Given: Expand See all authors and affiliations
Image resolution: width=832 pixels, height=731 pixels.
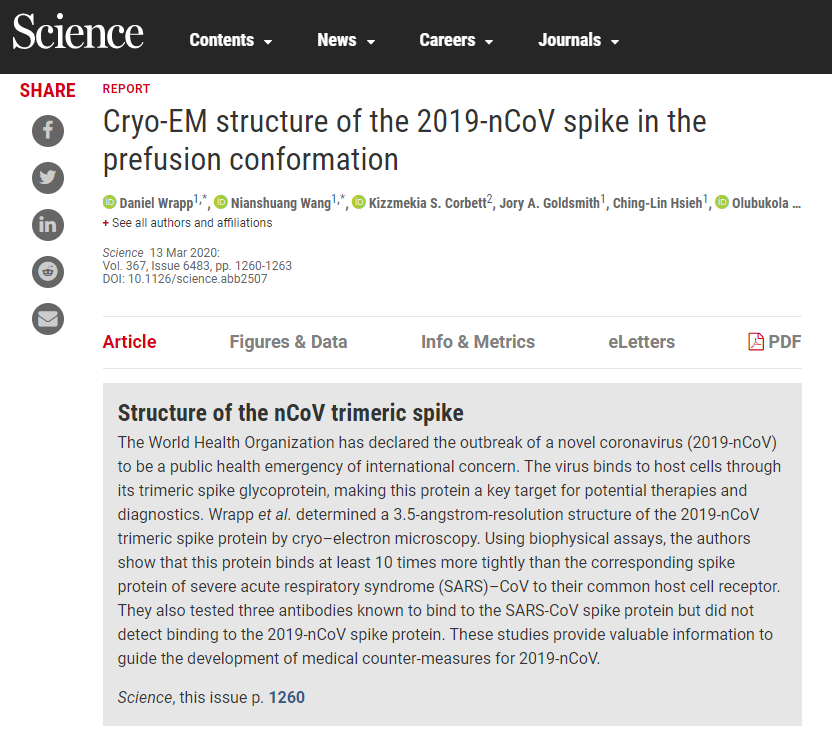Looking at the screenshot, I should point(187,223).
